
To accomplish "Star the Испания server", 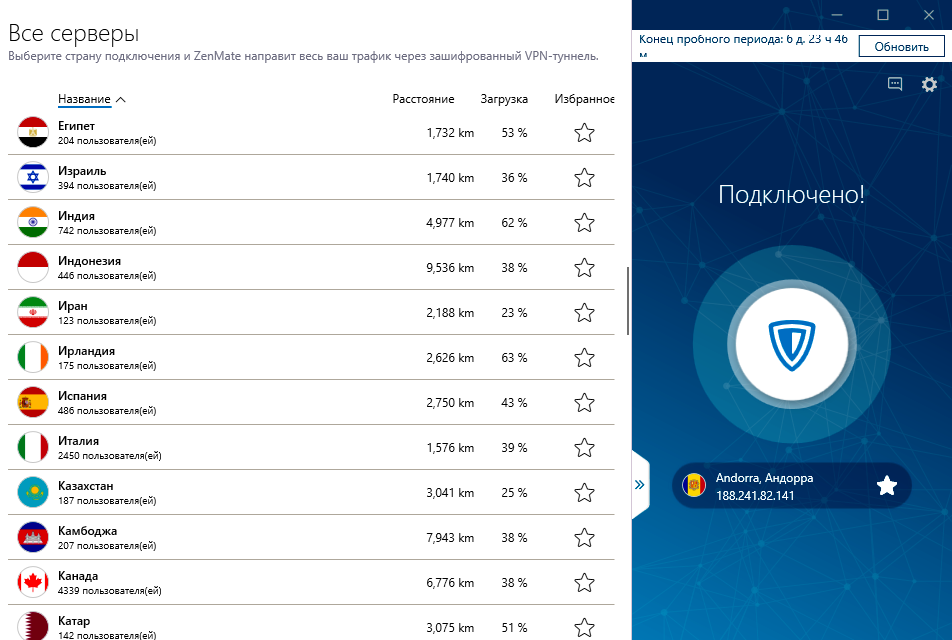I will pos(584,402).
